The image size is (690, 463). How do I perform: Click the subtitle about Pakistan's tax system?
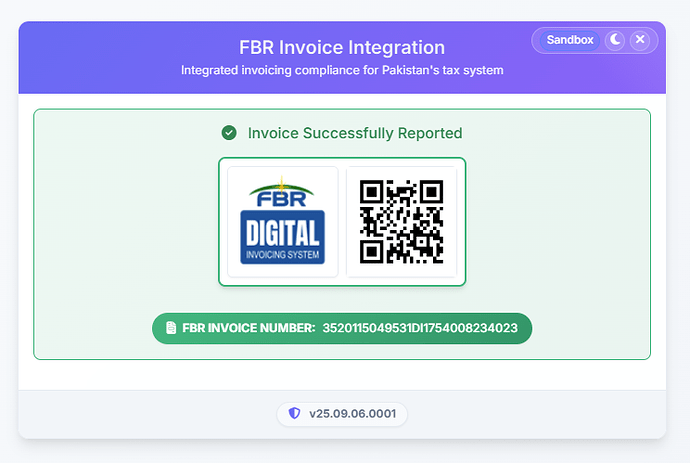coord(342,70)
